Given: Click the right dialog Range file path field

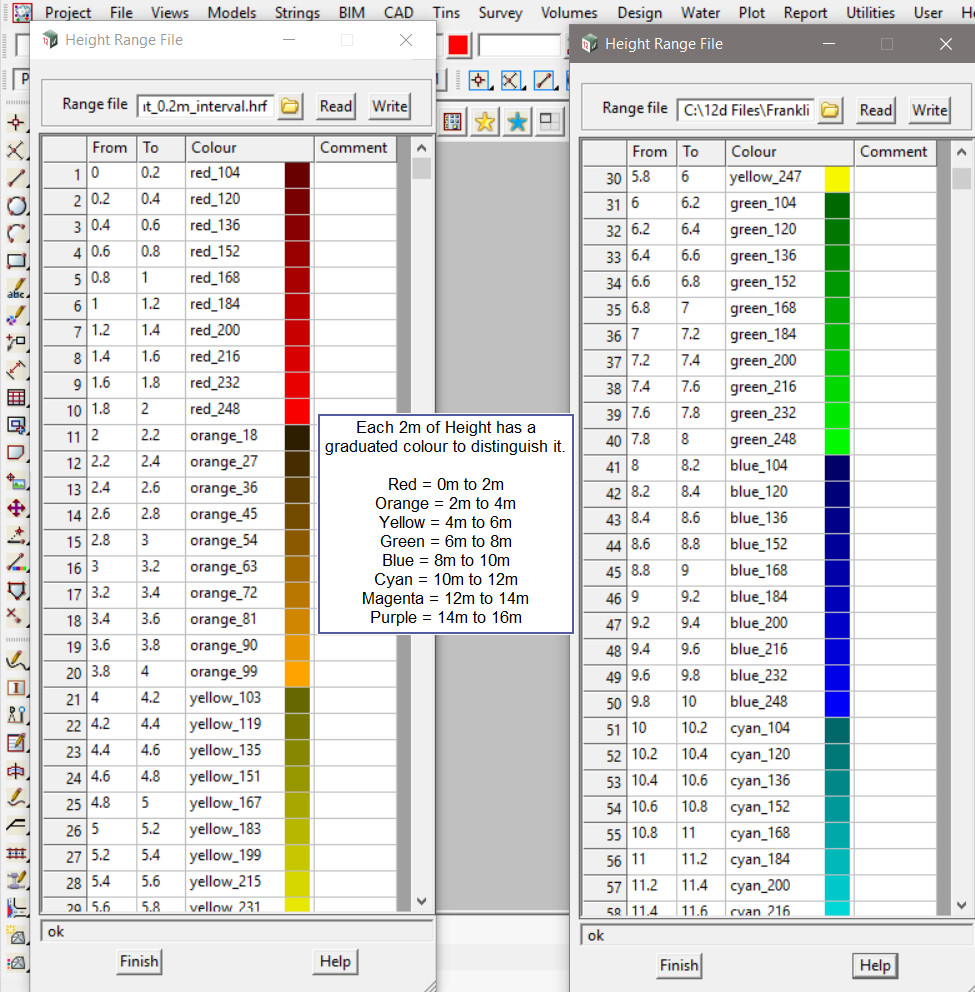Looking at the screenshot, I should pos(745,110).
